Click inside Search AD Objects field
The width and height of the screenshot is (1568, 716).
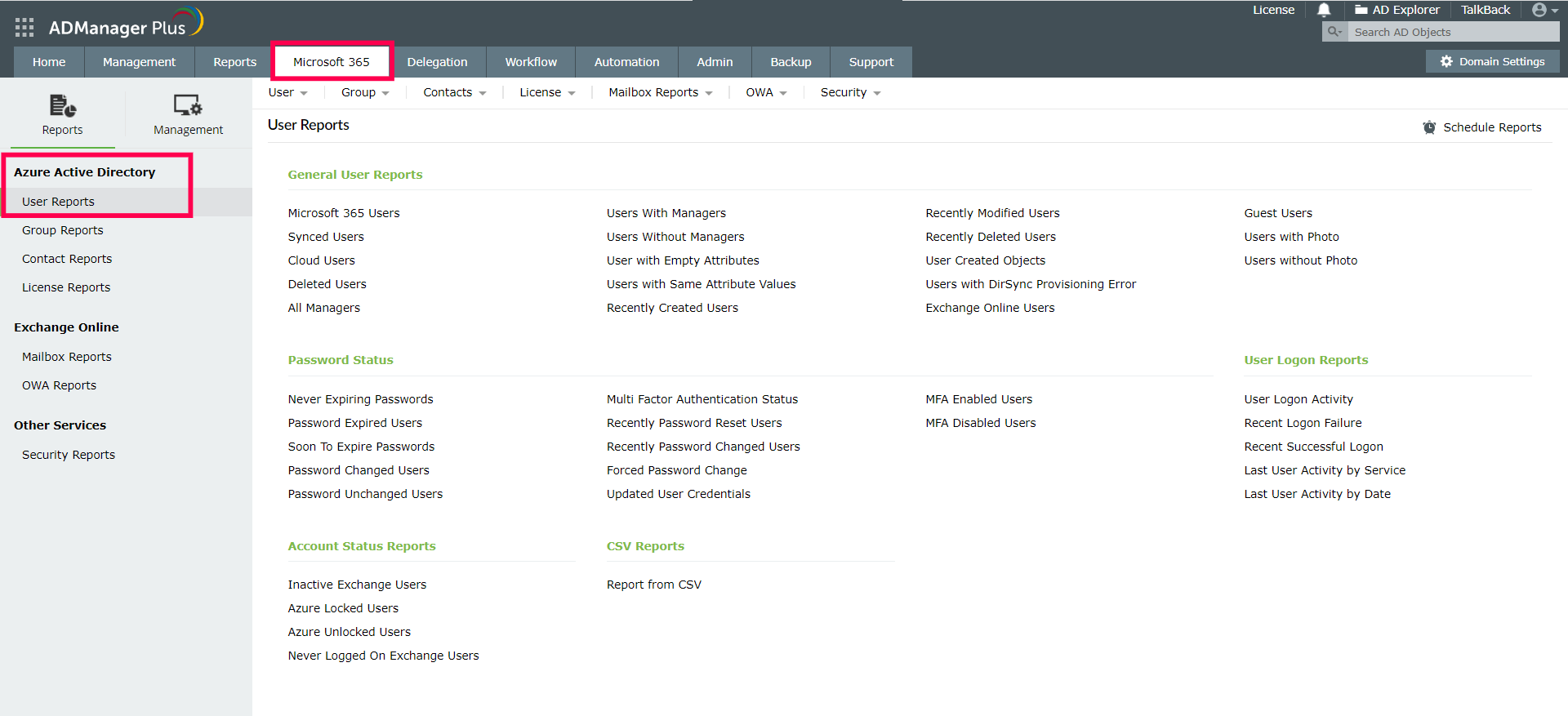tap(1453, 32)
